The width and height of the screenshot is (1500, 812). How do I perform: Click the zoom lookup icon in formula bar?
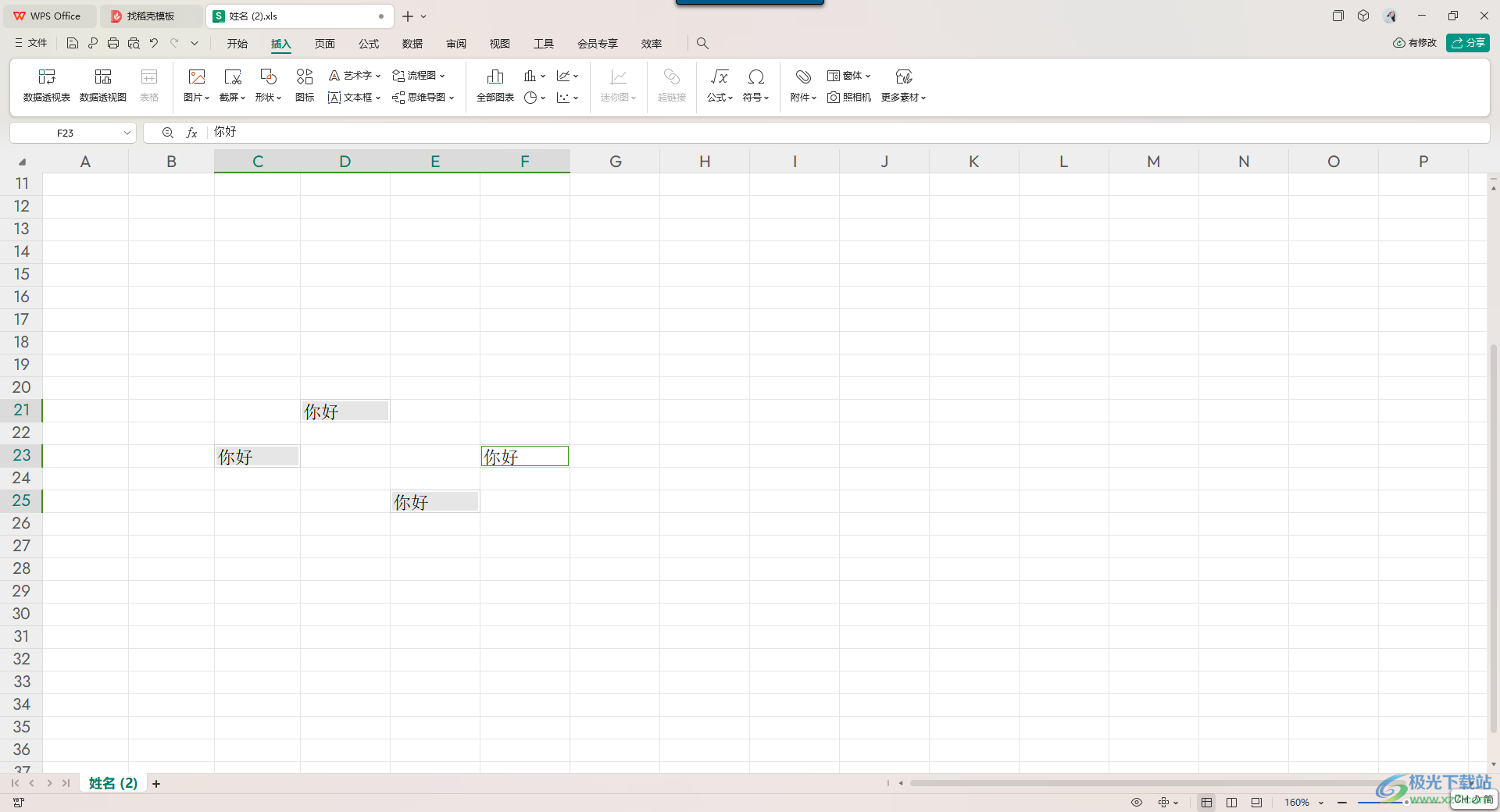coord(167,133)
